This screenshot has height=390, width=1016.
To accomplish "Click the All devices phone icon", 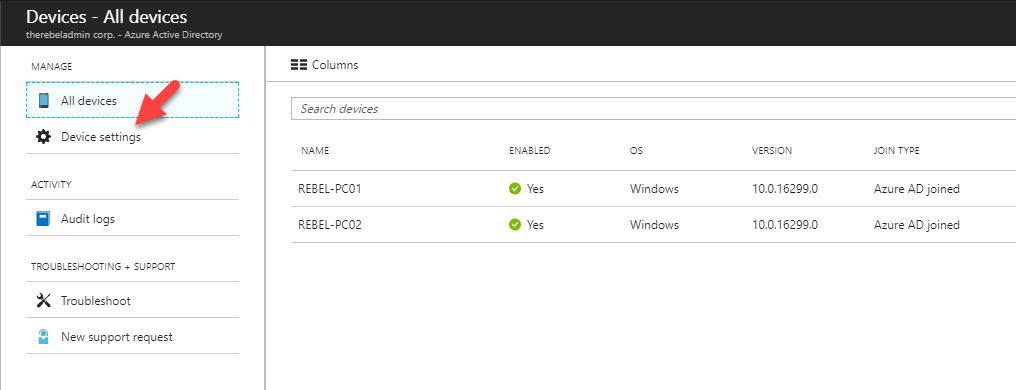I will point(43,100).
